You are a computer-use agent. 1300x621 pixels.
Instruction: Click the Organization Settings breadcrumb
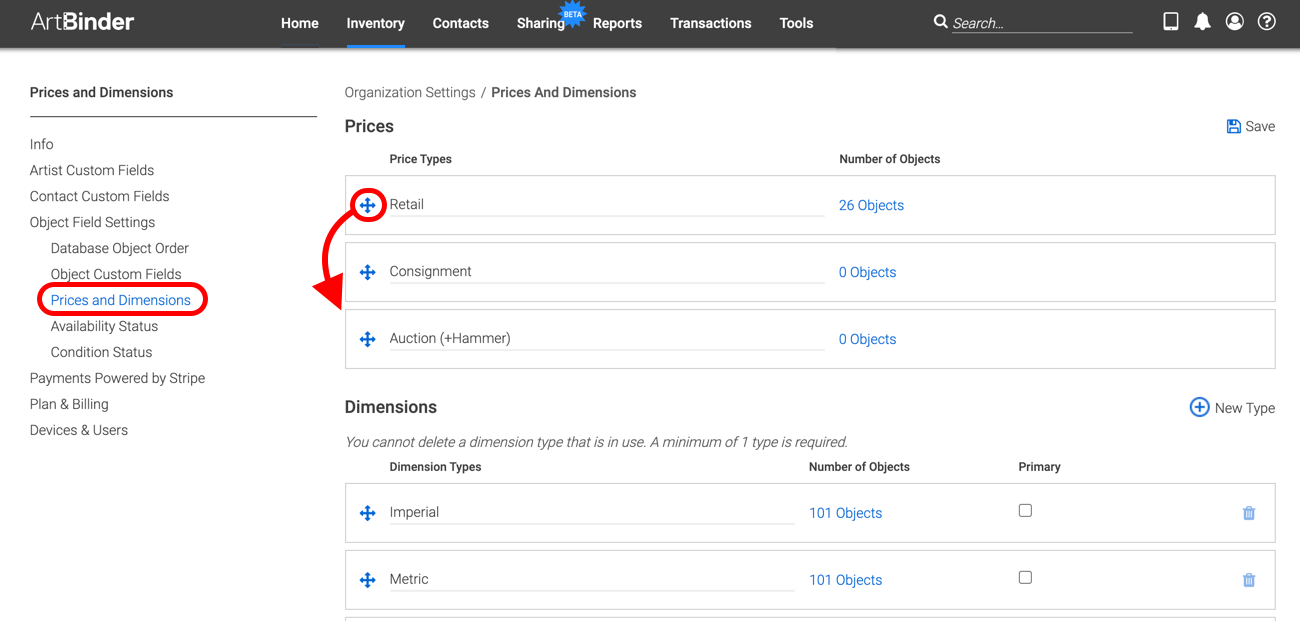[x=410, y=92]
